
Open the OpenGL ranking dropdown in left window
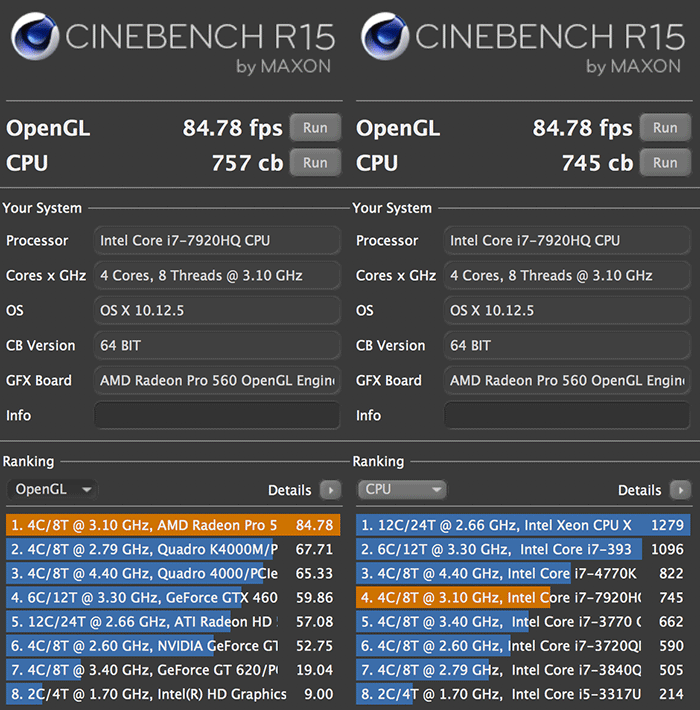(52, 489)
